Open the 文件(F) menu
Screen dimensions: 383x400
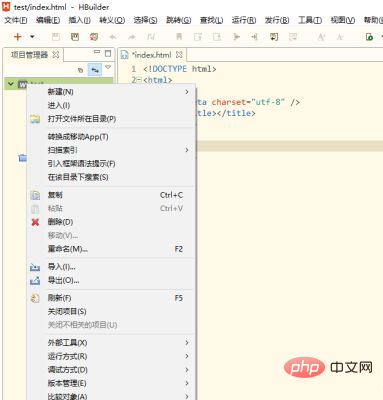(15, 20)
